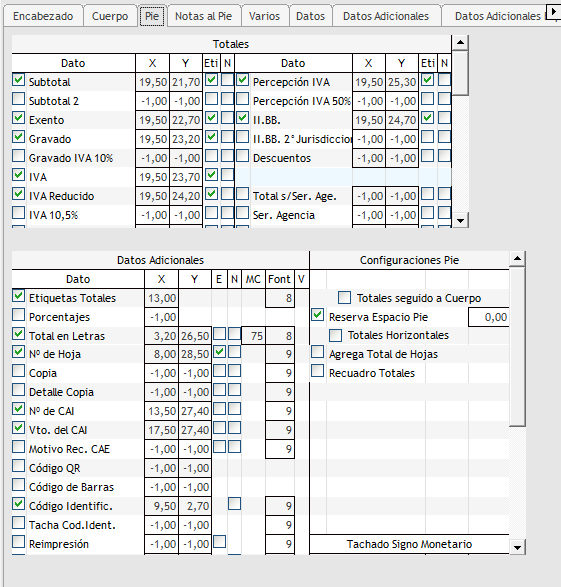Switch to the Encabezado tab
The image size is (561, 587).
[43, 16]
